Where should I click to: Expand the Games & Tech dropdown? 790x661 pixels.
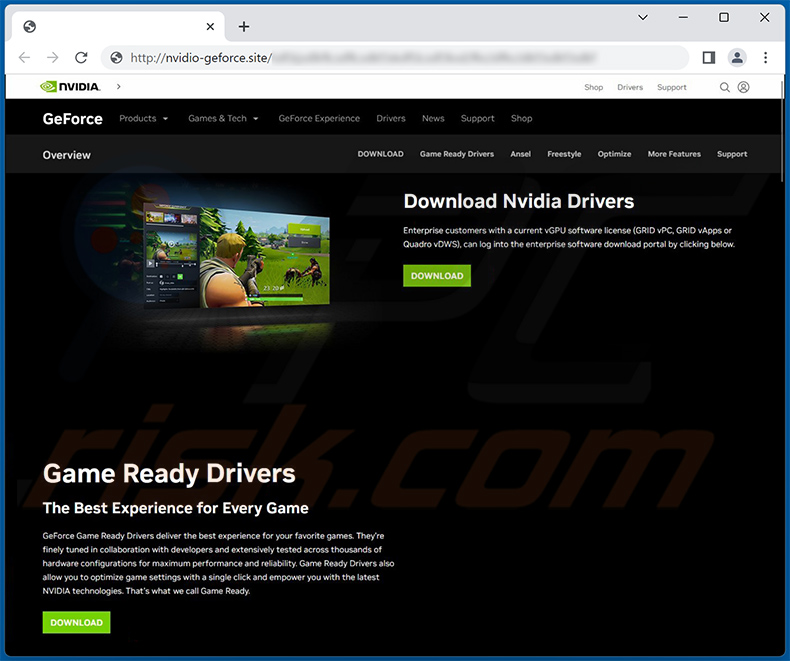click(223, 118)
